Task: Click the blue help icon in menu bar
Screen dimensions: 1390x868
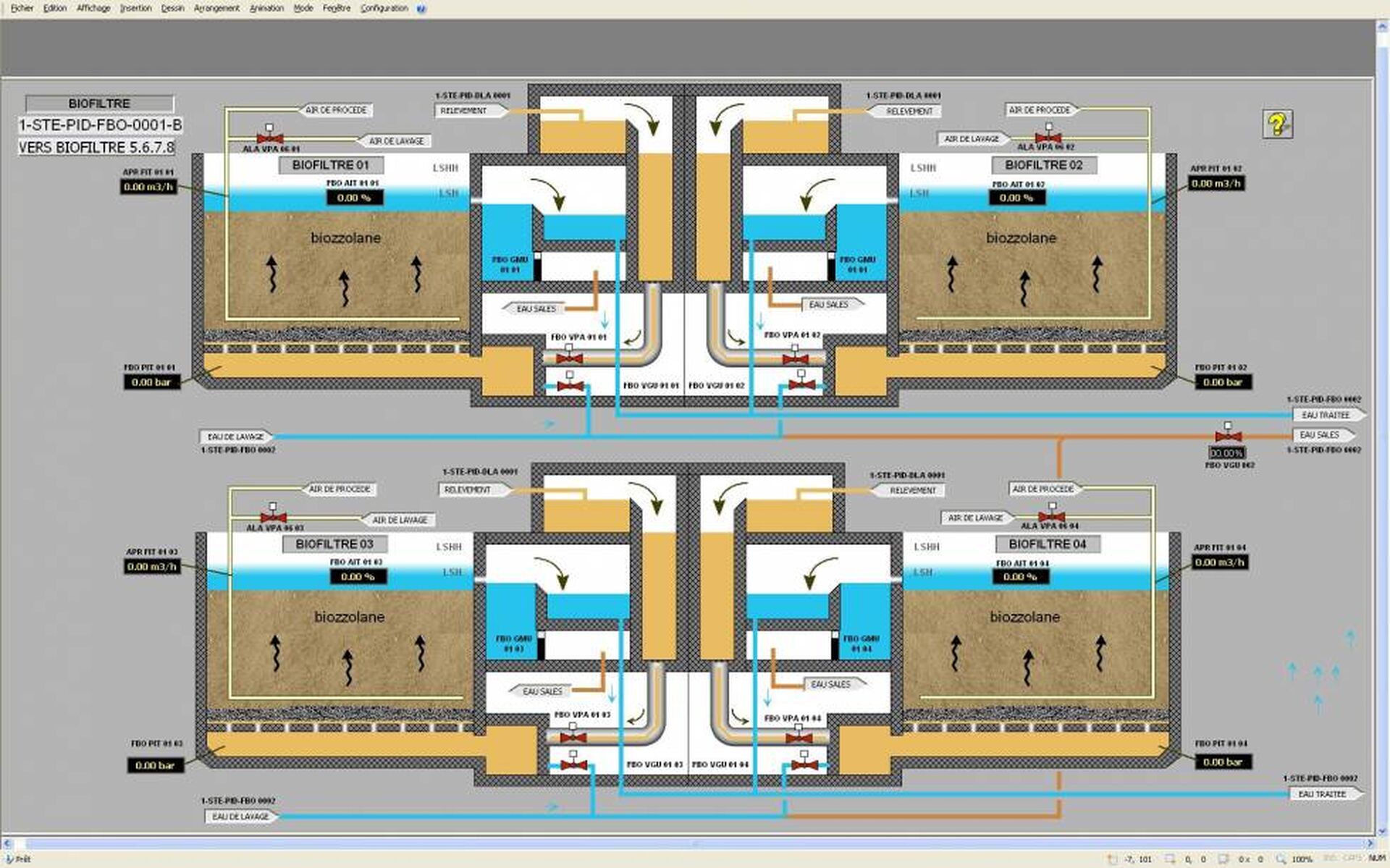Action: [x=422, y=9]
